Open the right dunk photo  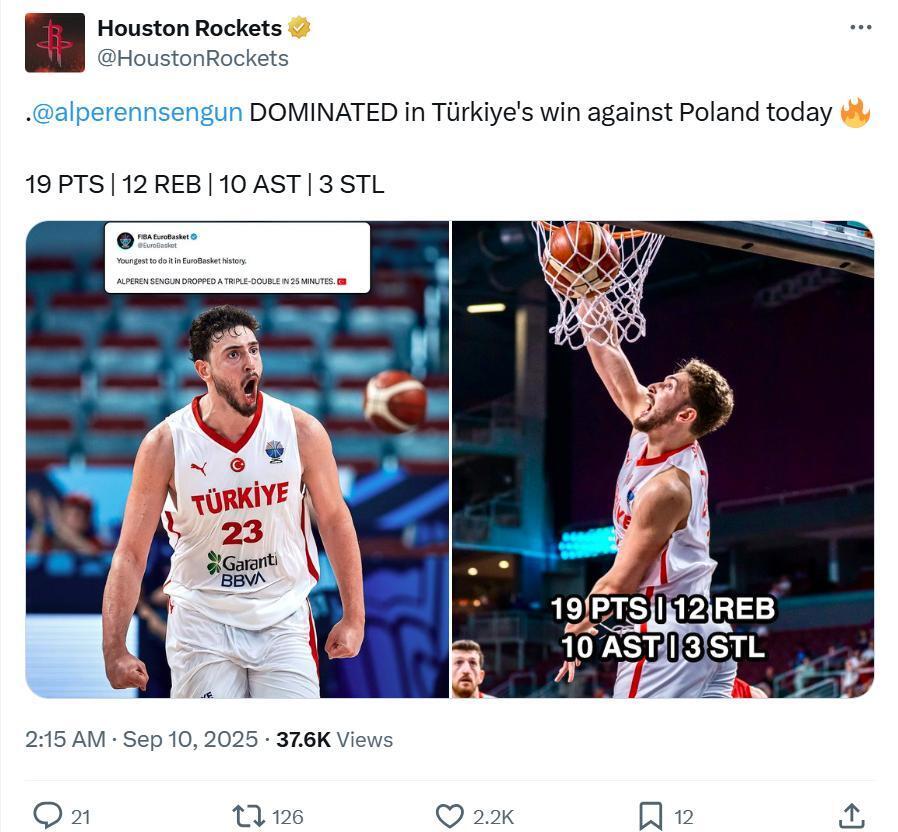(663, 459)
